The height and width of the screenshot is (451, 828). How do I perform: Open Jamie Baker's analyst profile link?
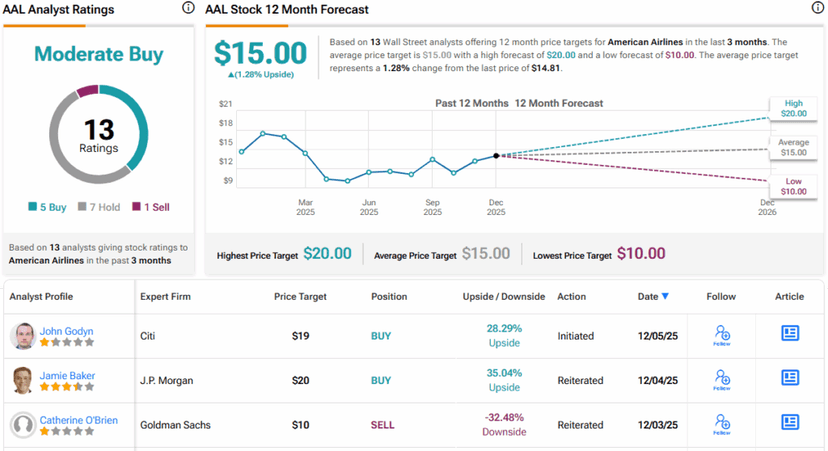click(x=67, y=375)
